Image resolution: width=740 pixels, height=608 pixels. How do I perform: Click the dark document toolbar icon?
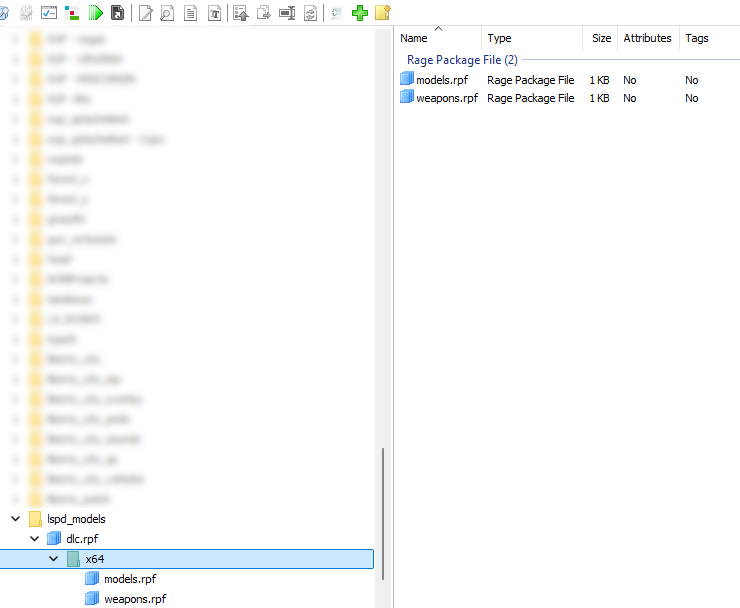coord(118,13)
